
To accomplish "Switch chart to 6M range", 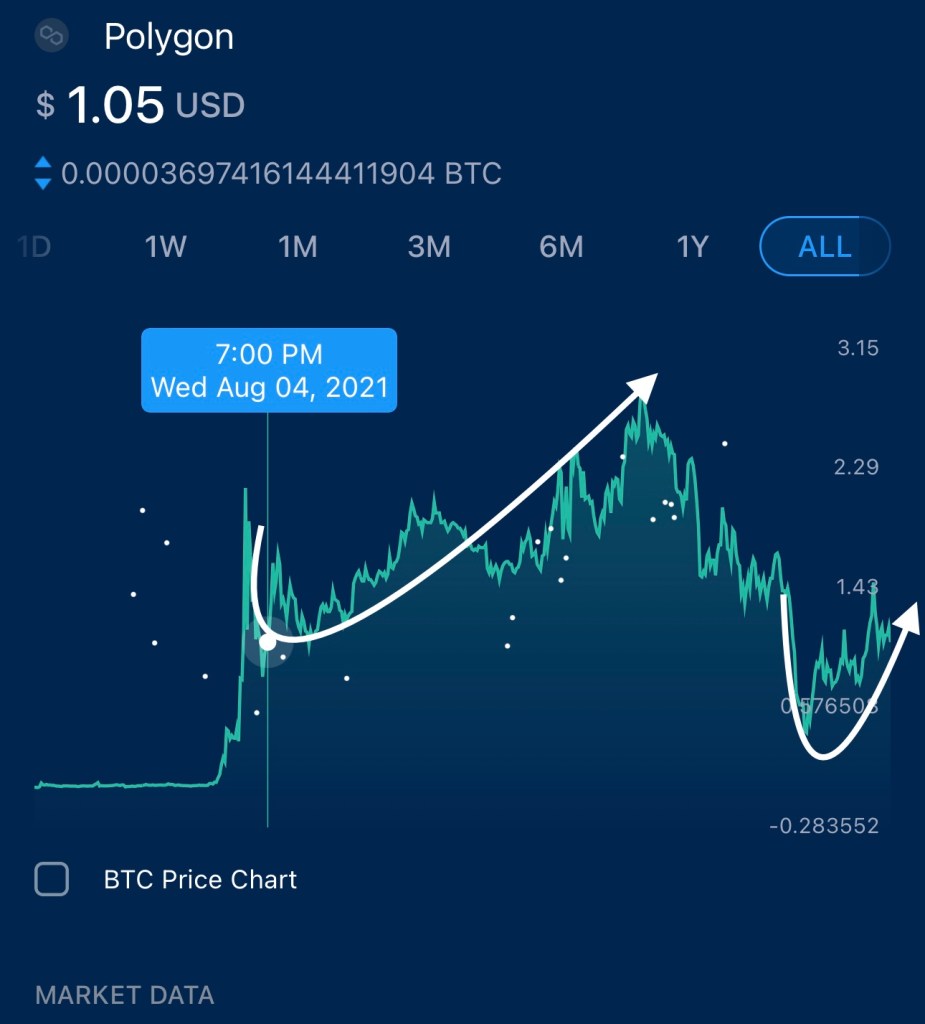I will (x=561, y=246).
